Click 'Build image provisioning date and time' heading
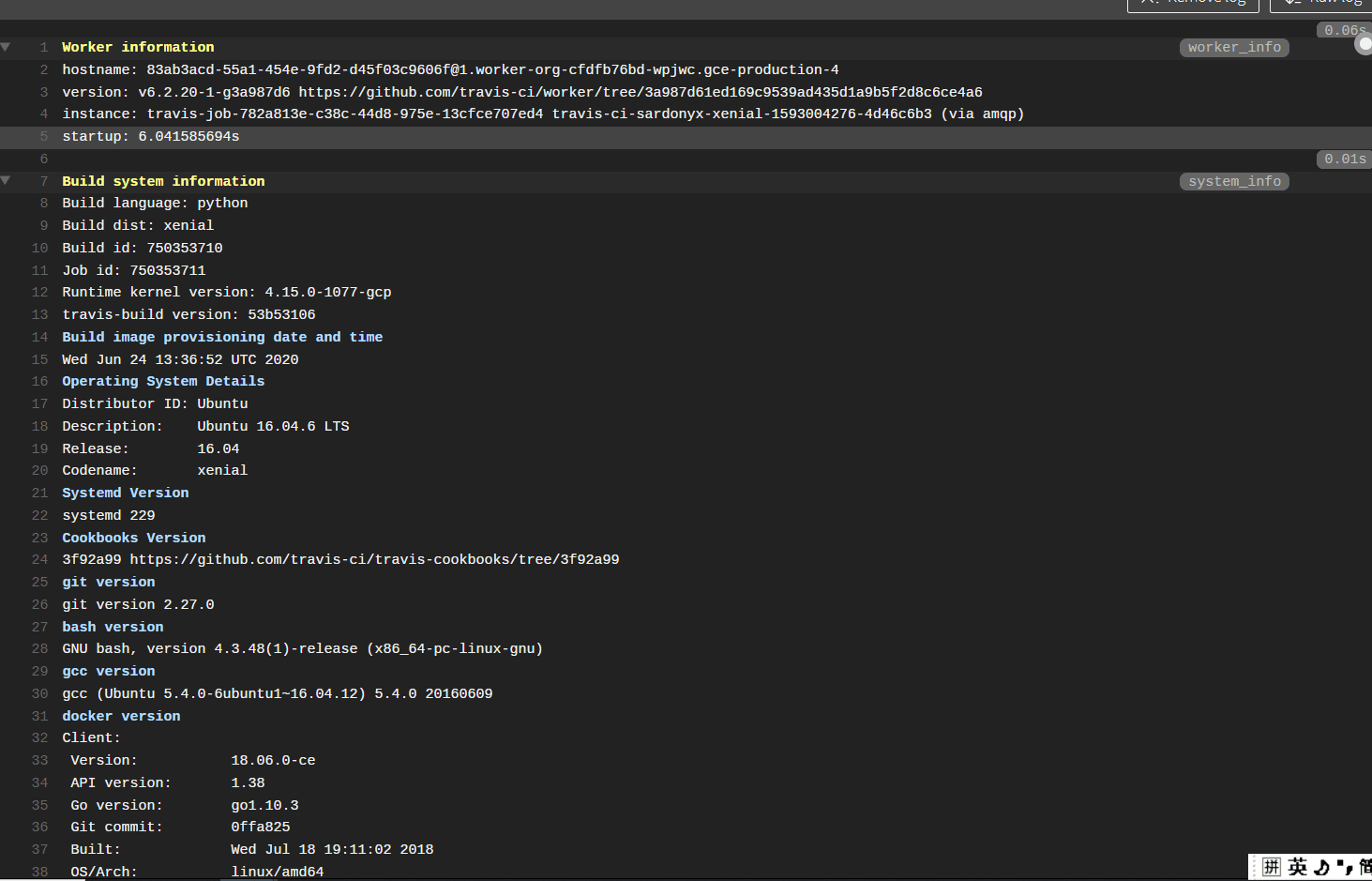1372x881 pixels. point(222,338)
